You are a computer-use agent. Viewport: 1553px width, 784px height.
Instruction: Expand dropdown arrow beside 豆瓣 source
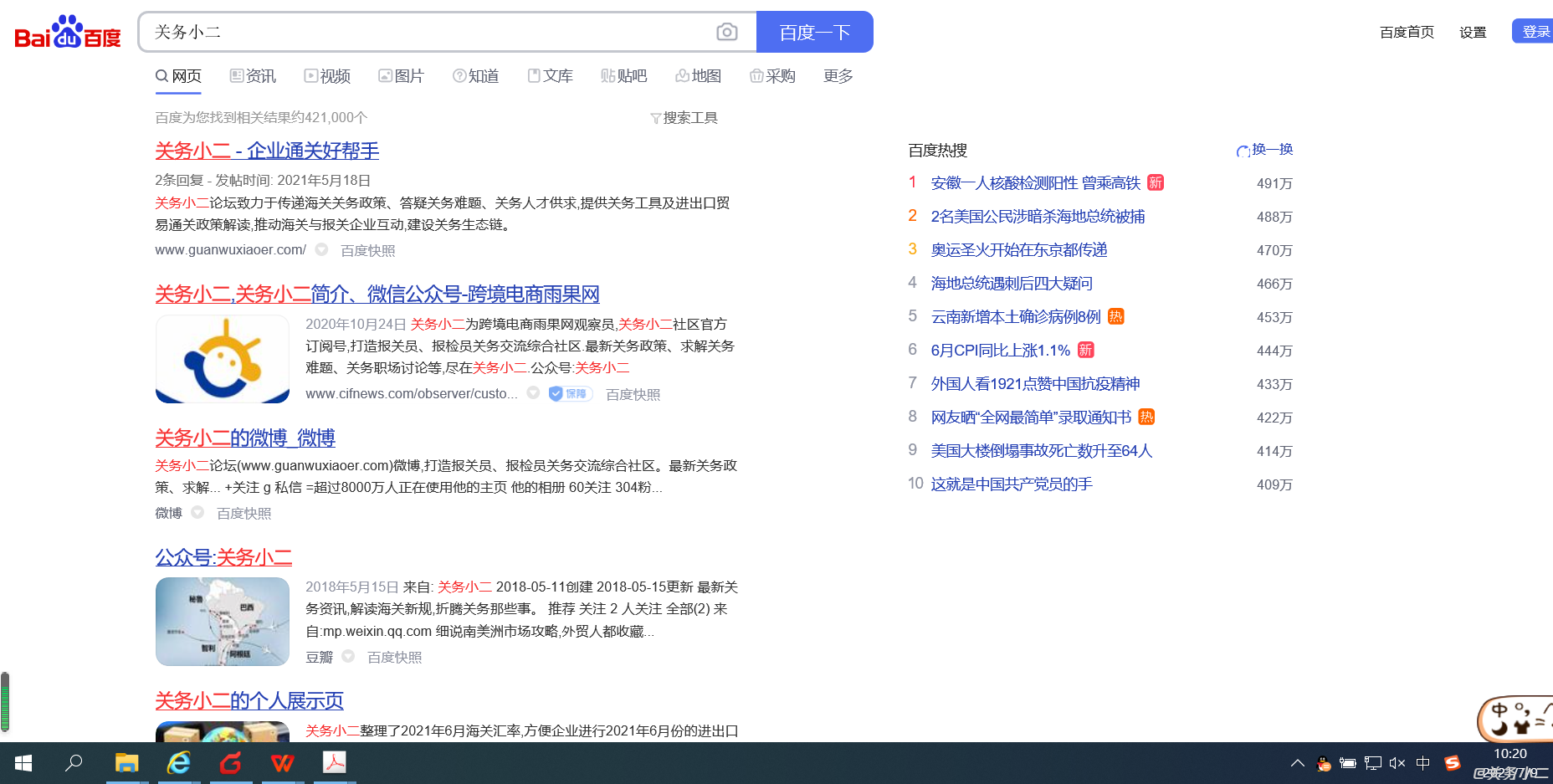(348, 656)
